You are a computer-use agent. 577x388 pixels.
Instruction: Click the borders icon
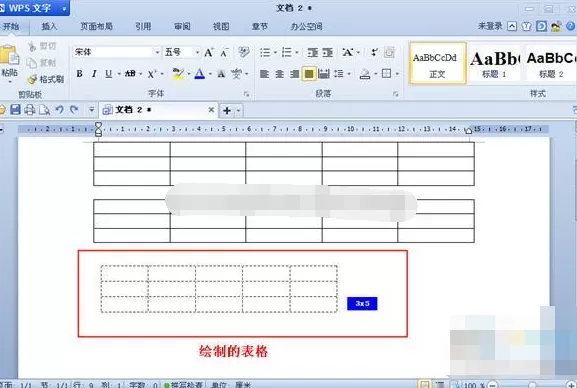point(386,74)
